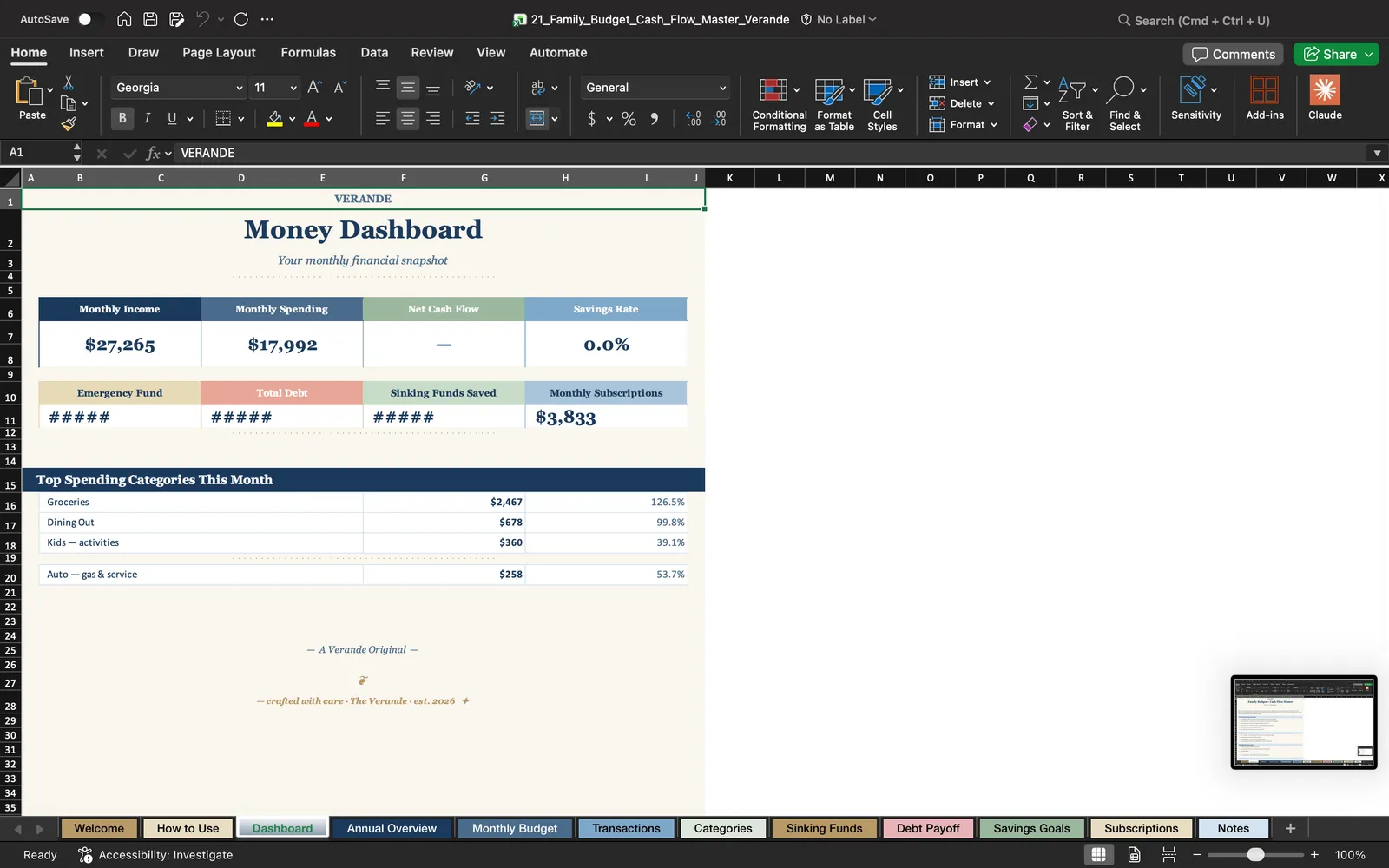Open the Subscriptions sheet tab
The width and height of the screenshot is (1389, 868).
click(x=1142, y=828)
